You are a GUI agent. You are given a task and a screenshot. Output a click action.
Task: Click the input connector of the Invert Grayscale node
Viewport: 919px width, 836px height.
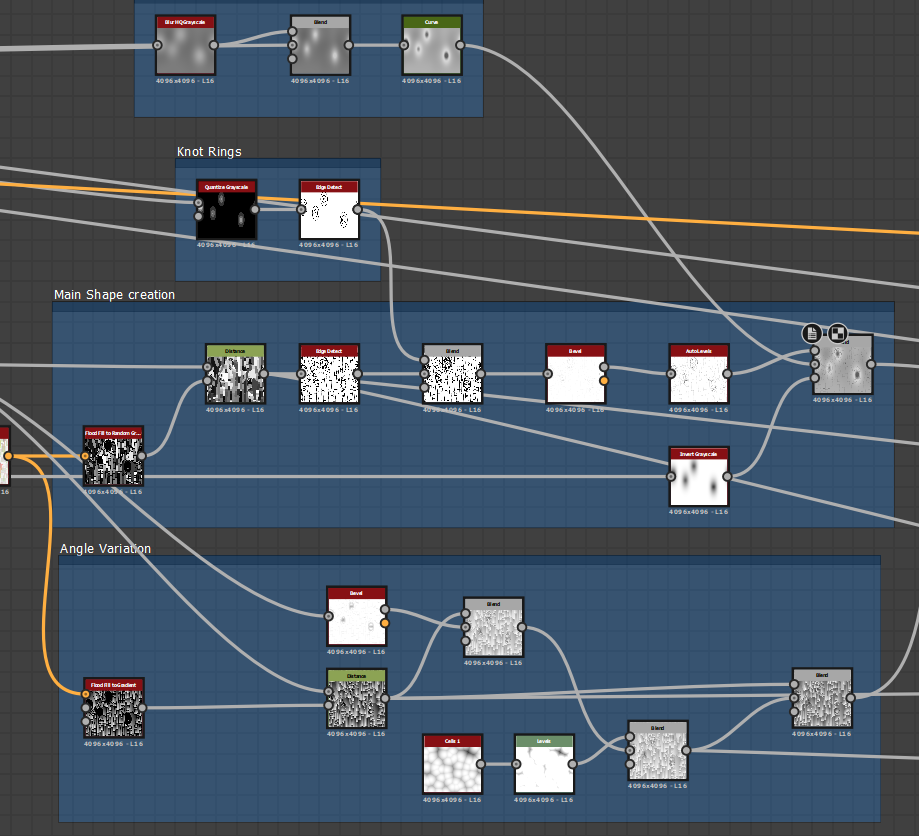pyautogui.click(x=671, y=477)
